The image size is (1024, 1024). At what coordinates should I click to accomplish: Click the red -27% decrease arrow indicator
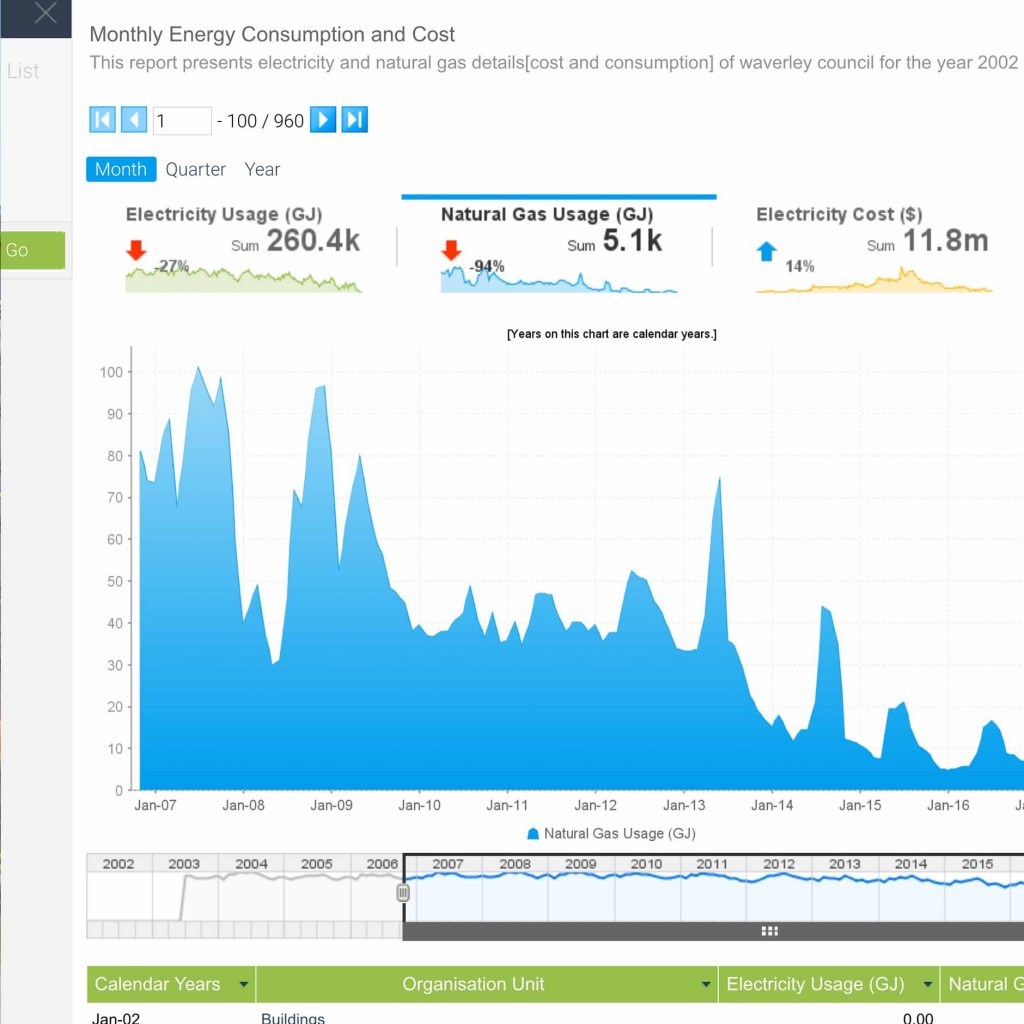click(137, 252)
